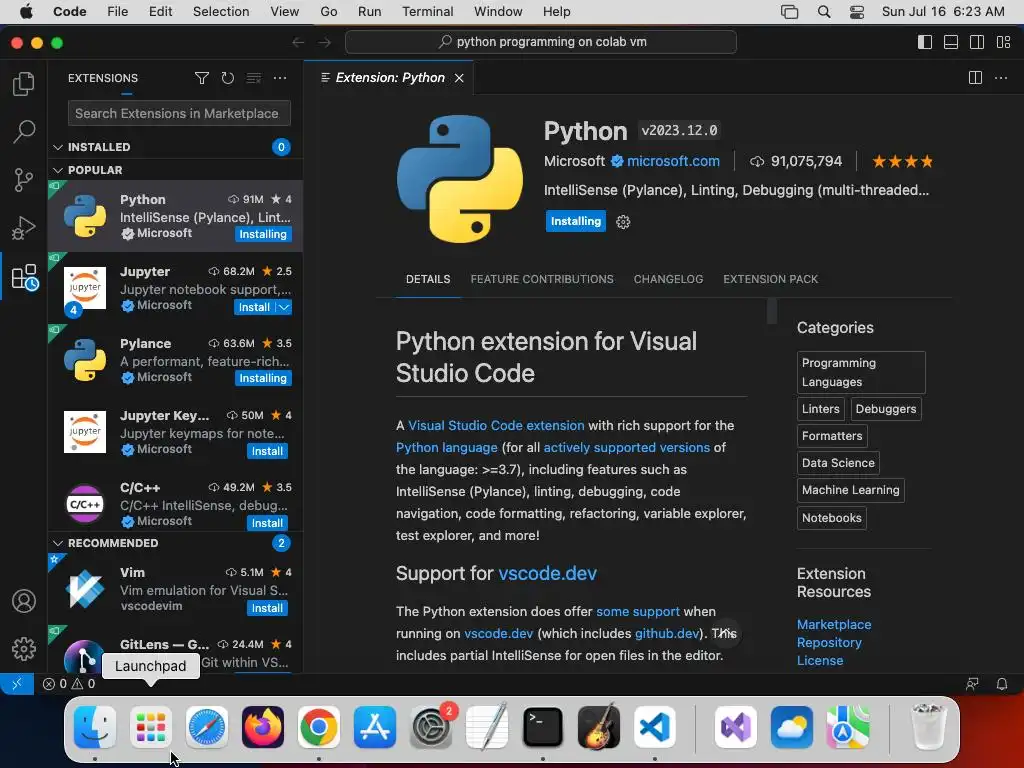Go back with navigation arrow
1024x768 pixels.
pyautogui.click(x=298, y=42)
